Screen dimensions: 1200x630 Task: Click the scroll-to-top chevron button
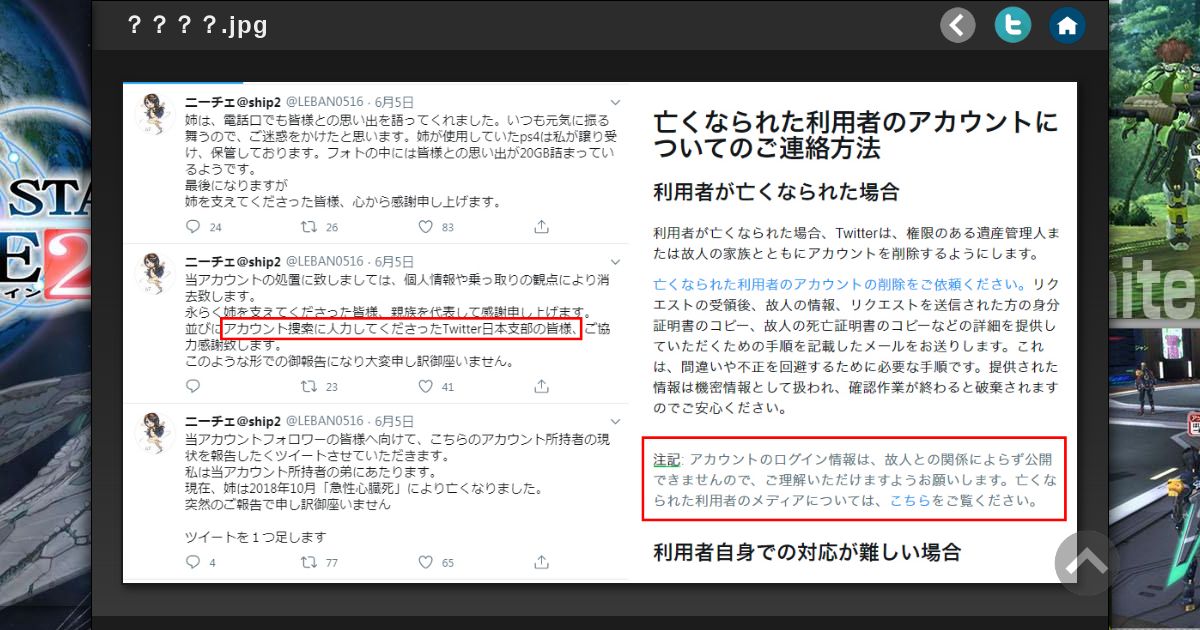[x=1086, y=563]
